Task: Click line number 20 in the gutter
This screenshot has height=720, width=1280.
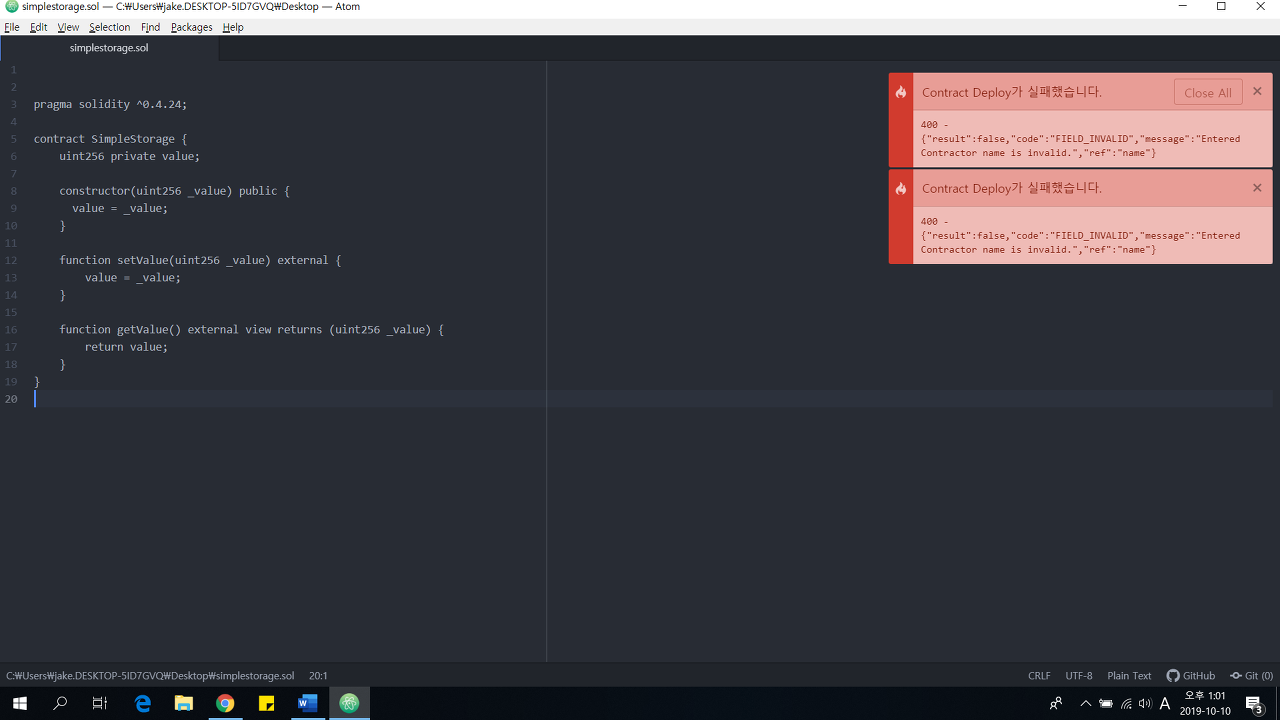Action: pos(11,399)
